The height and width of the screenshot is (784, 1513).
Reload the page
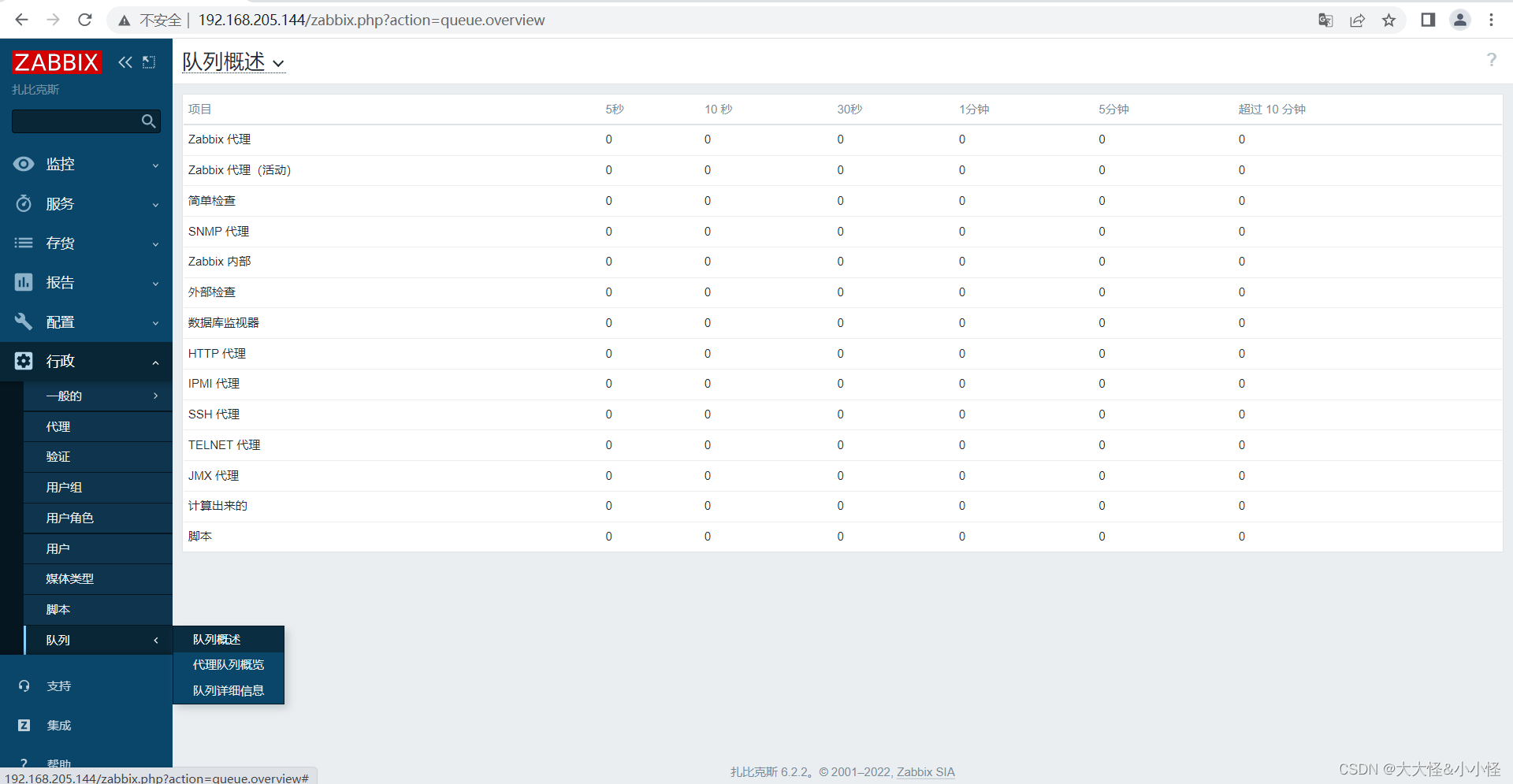pos(85,20)
